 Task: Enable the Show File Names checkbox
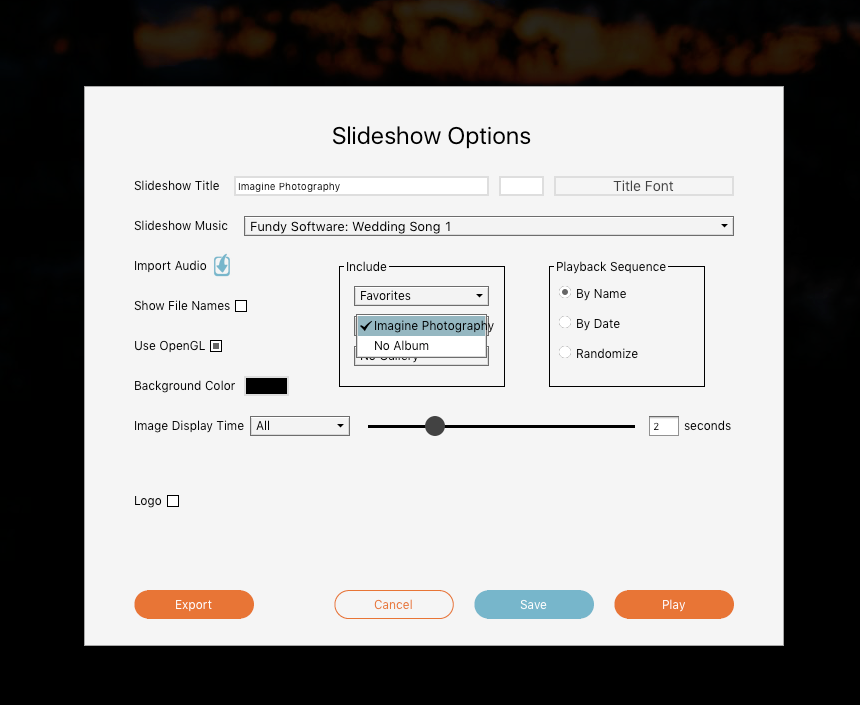(241, 306)
